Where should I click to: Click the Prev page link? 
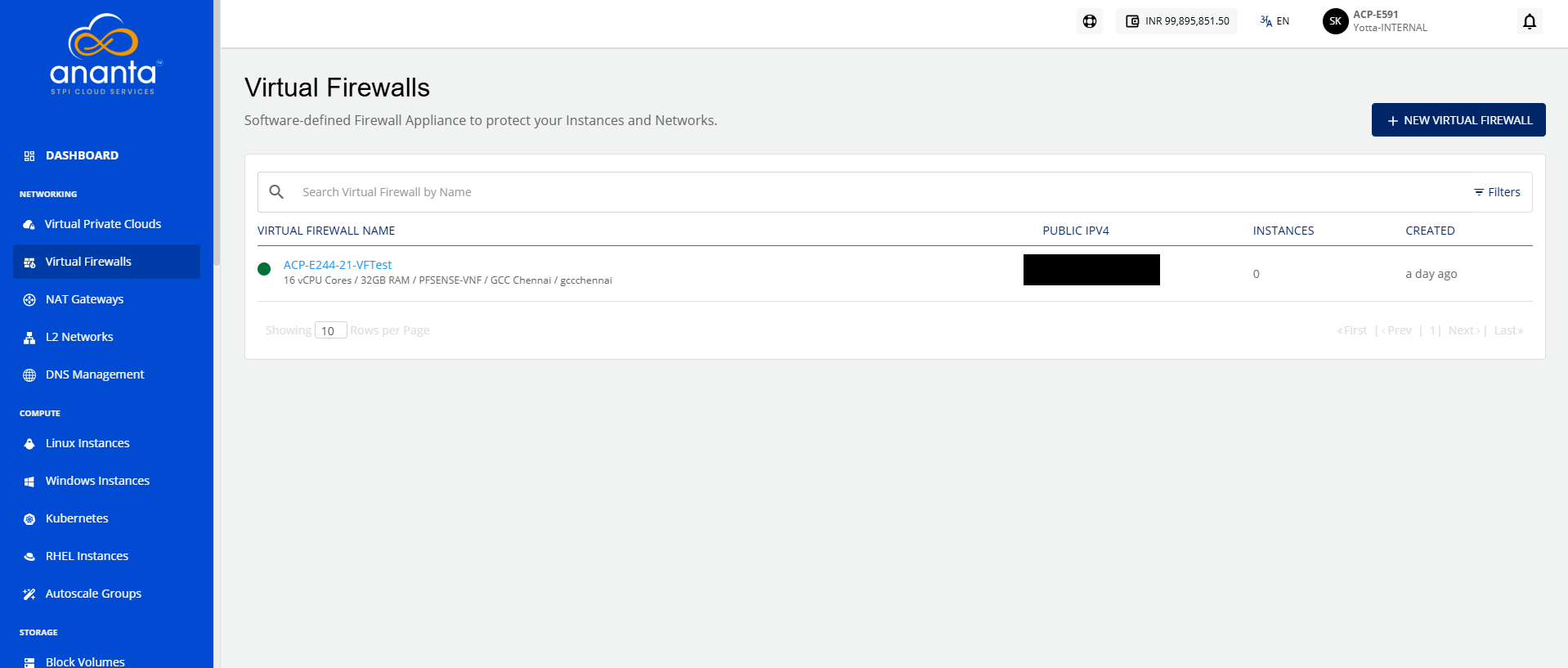click(1397, 330)
